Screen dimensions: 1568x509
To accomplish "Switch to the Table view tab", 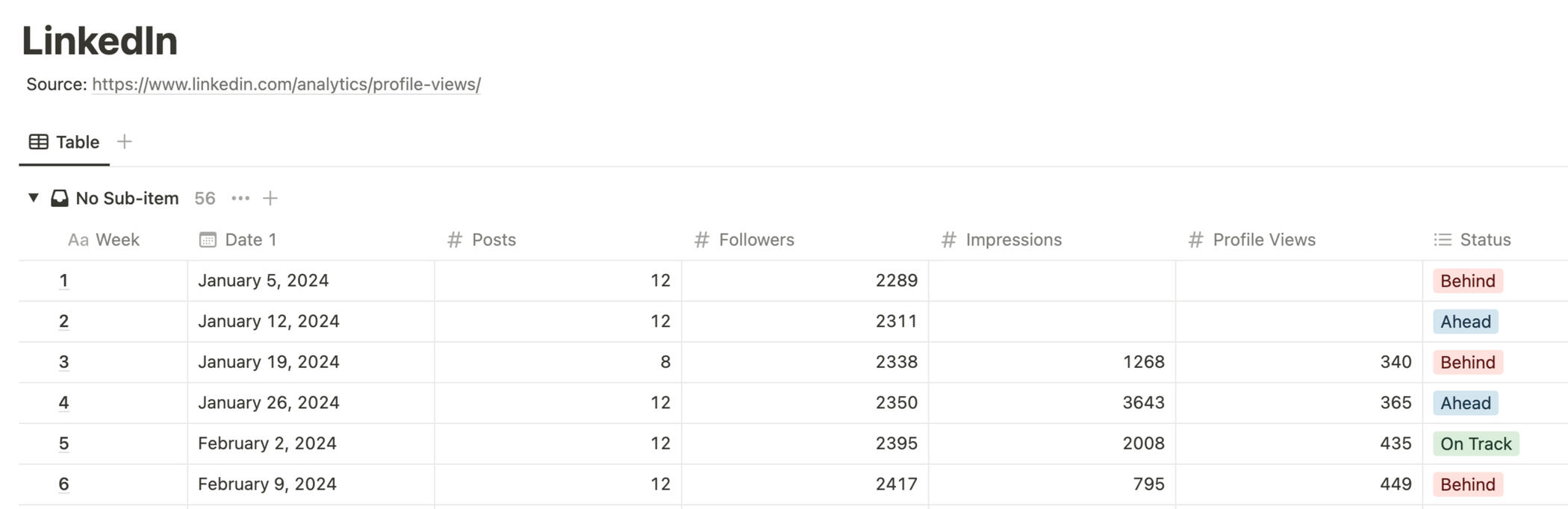I will coord(77,142).
